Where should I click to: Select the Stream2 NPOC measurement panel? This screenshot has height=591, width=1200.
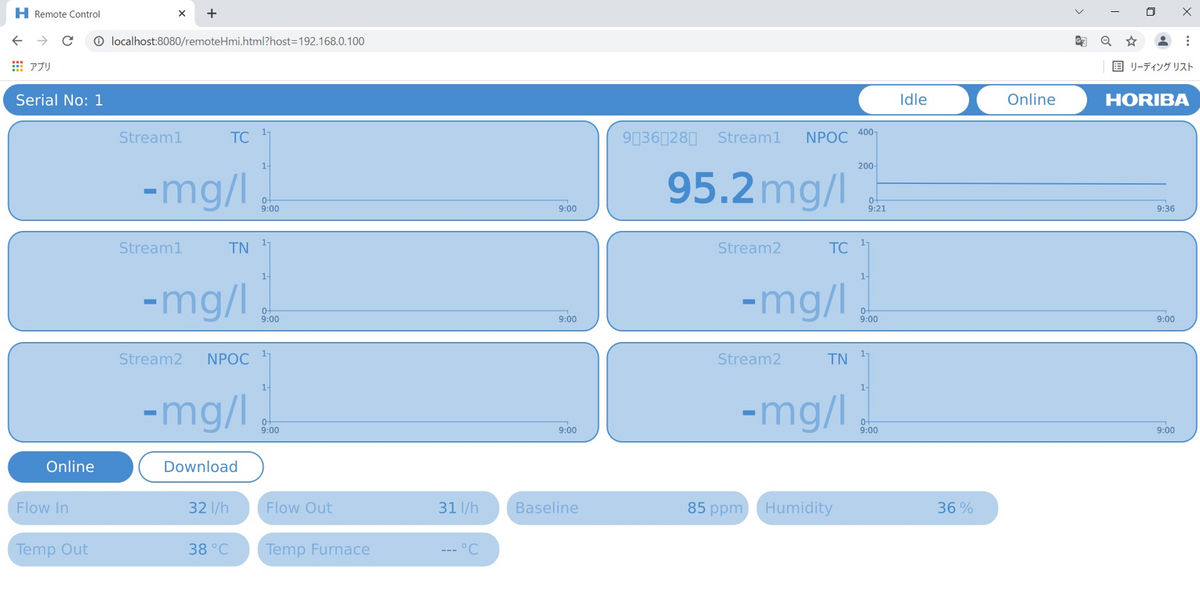(x=303, y=392)
